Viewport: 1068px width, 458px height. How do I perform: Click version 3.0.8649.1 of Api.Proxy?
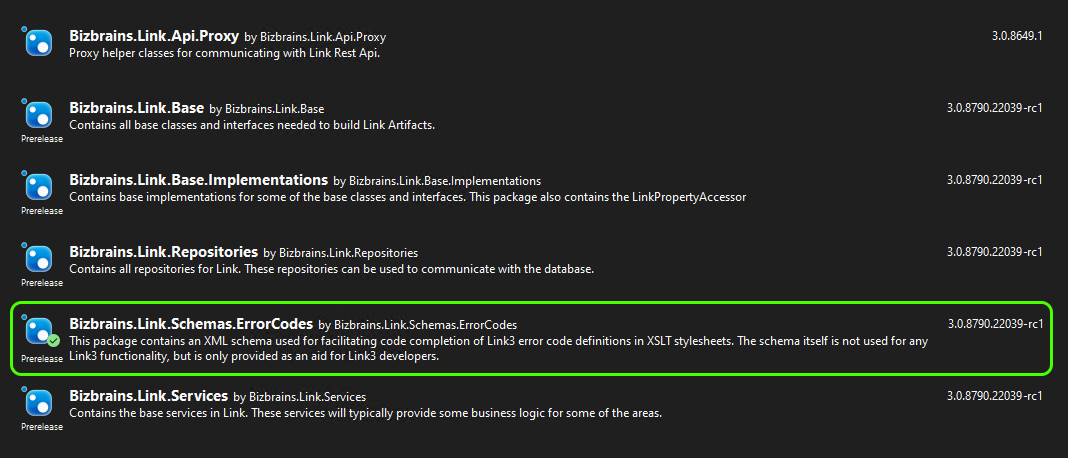(1017, 36)
